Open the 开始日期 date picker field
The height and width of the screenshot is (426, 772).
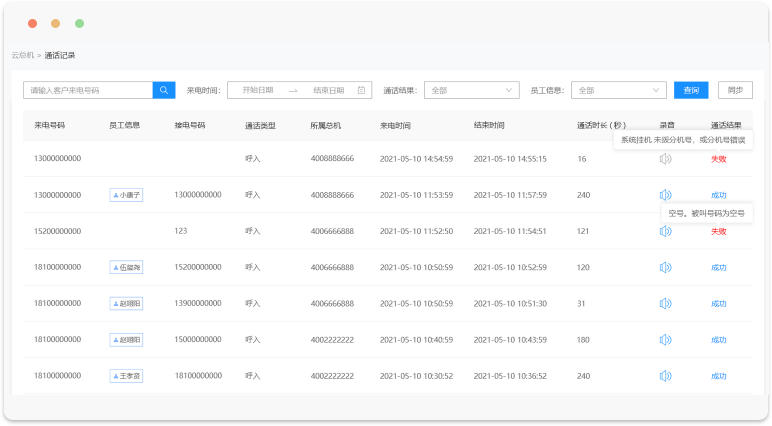[x=258, y=90]
